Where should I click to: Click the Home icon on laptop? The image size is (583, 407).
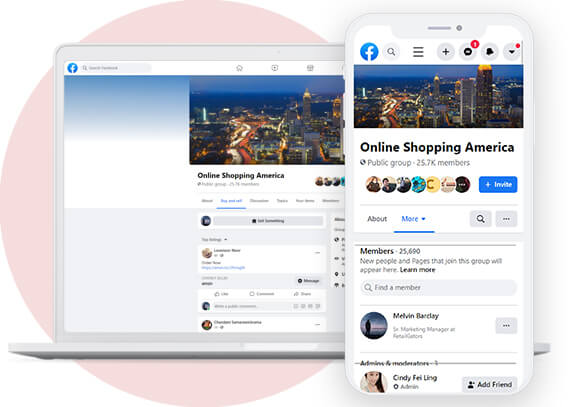239,68
